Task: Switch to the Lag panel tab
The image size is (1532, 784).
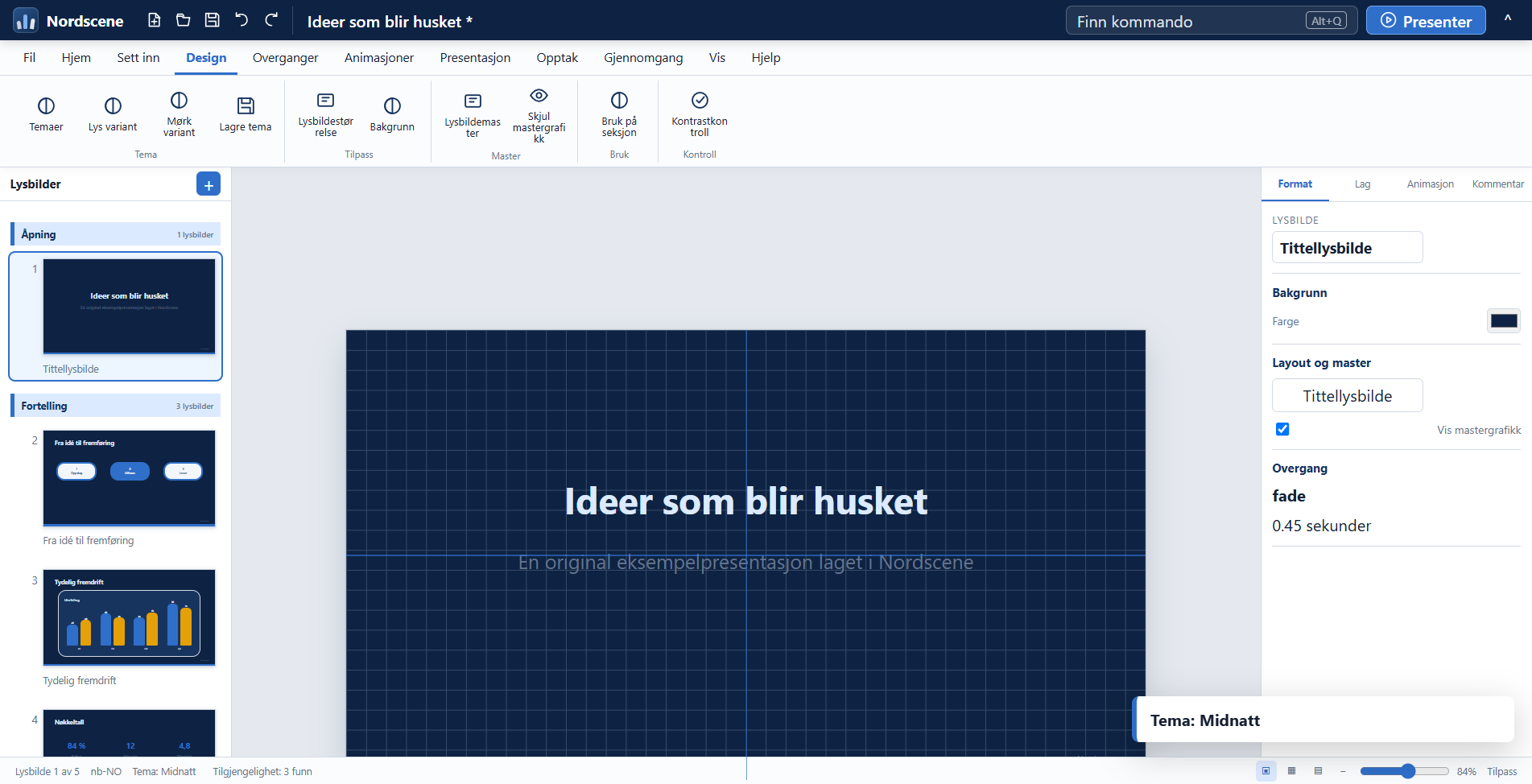Action: (1362, 184)
